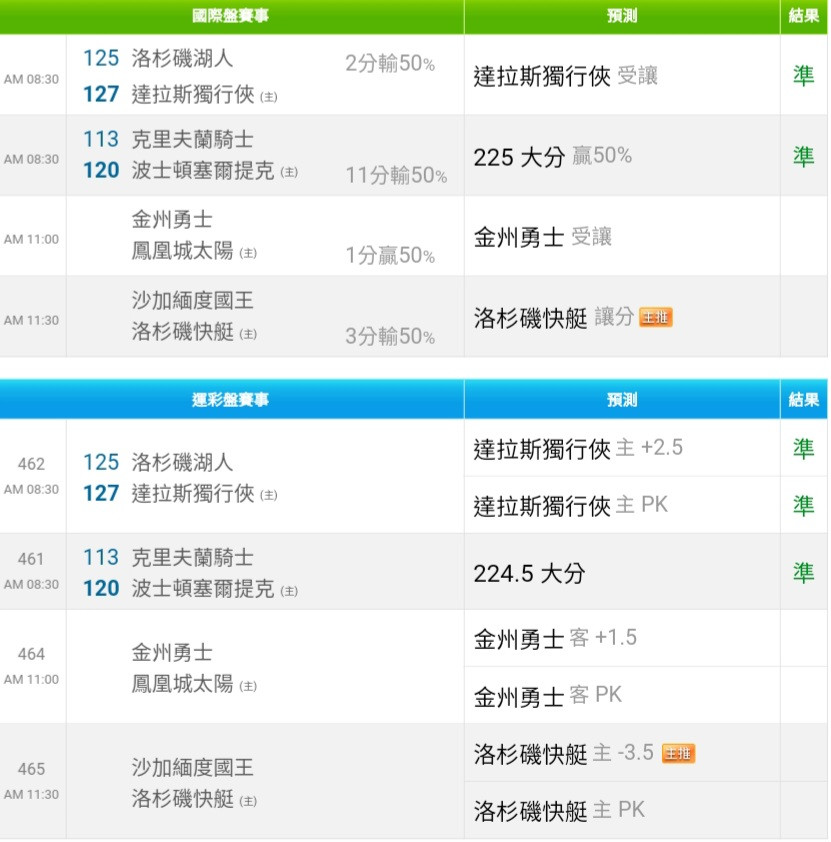Click 準 result beside 達拉斯獨行俠 受讓
This screenshot has width=831, height=842.
[804, 76]
